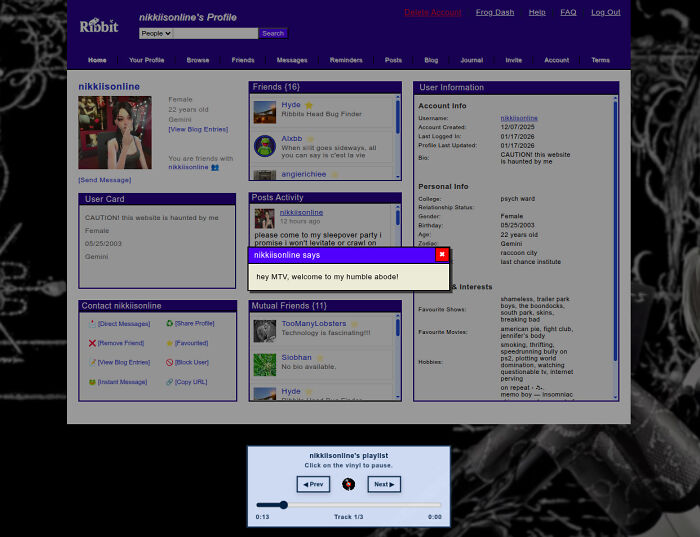
Task: Open Siobhan's profile in Mutual Friends
Action: [296, 357]
